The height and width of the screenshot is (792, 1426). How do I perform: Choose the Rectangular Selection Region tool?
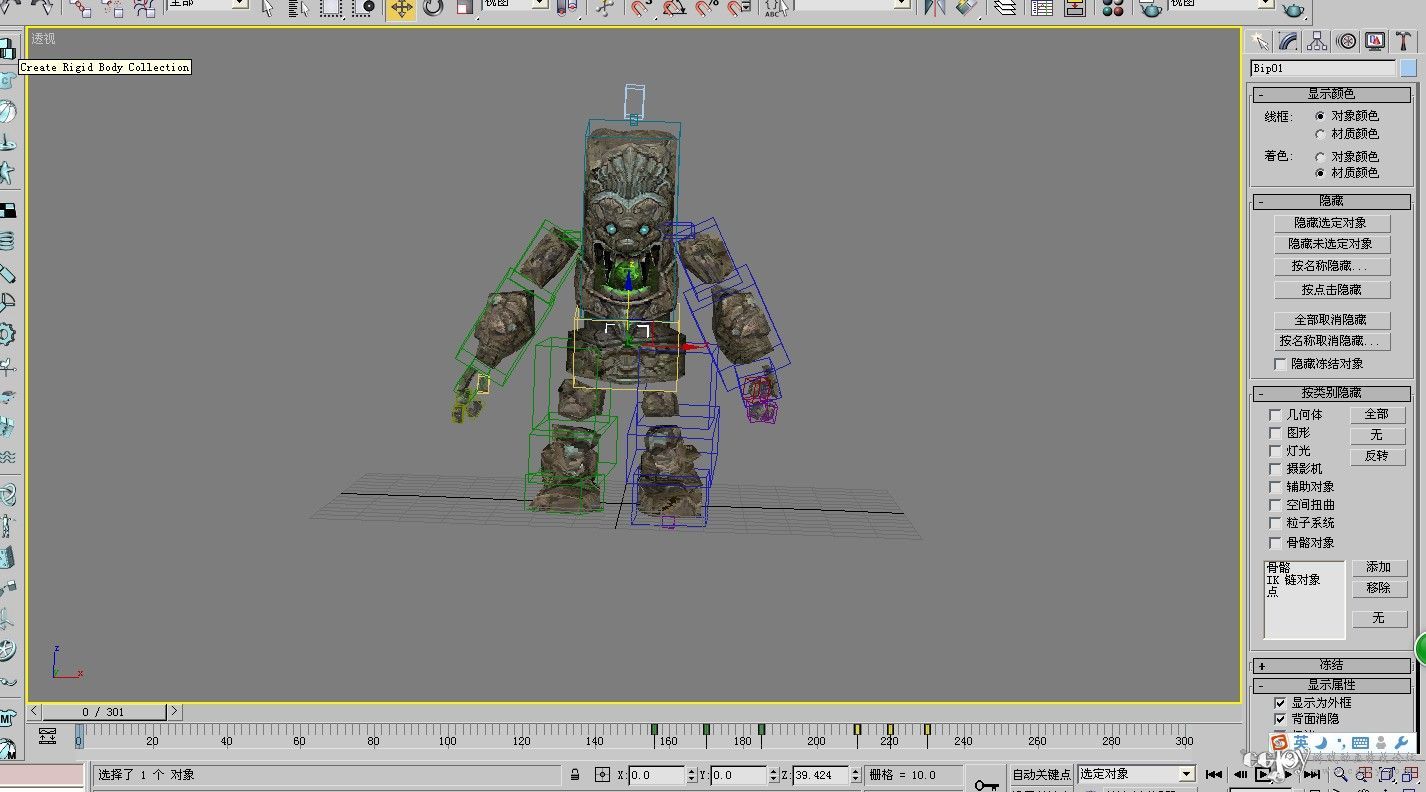pos(331,8)
